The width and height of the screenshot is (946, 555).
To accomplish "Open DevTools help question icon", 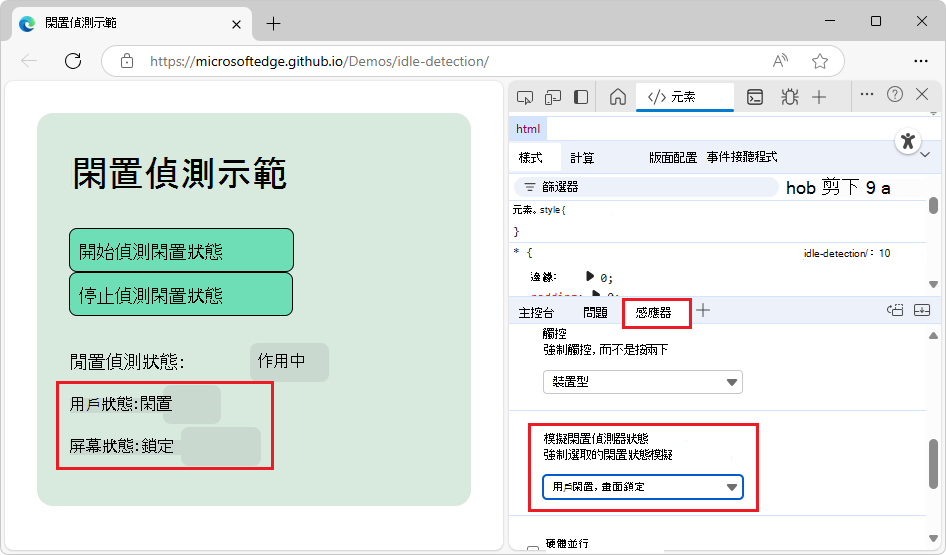I will (x=895, y=94).
